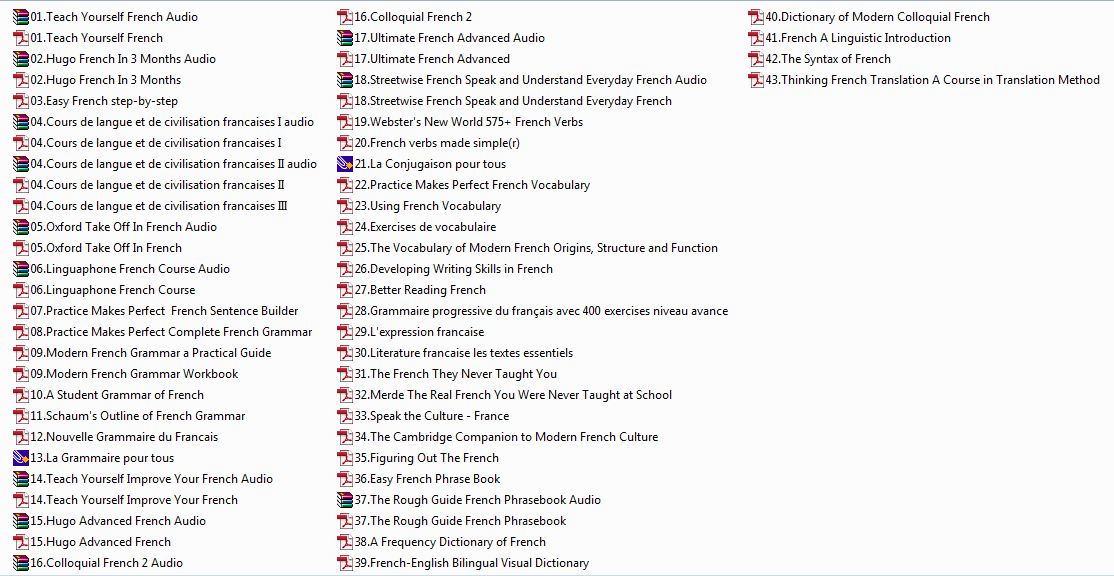Click the PDF icon for French-English Bilingual Visual Dictionary

pos(346,563)
